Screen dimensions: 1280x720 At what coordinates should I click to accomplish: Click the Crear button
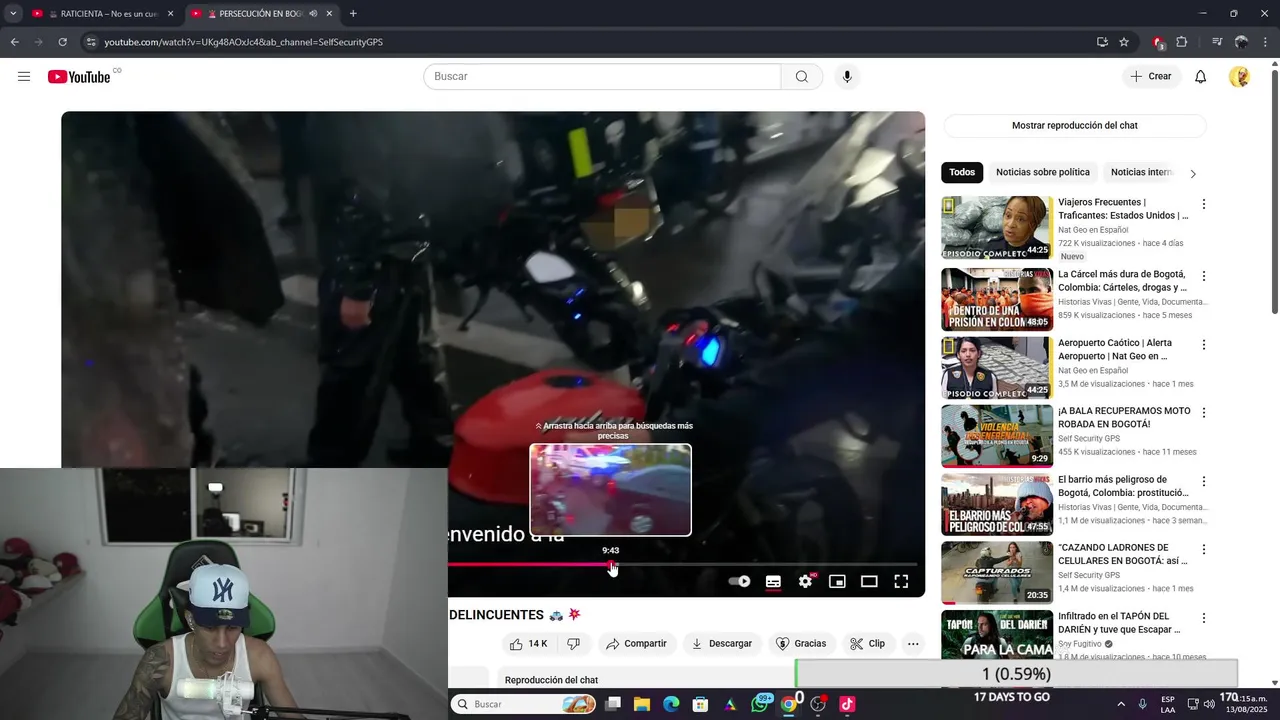pos(1151,77)
